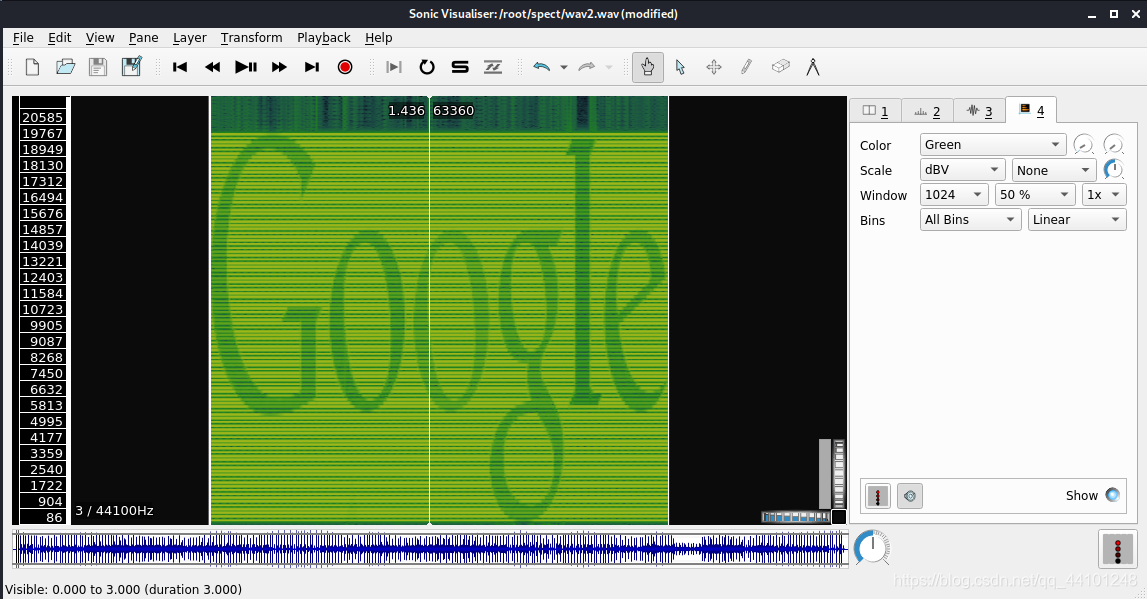Click the layer playback level meter button

878,496
